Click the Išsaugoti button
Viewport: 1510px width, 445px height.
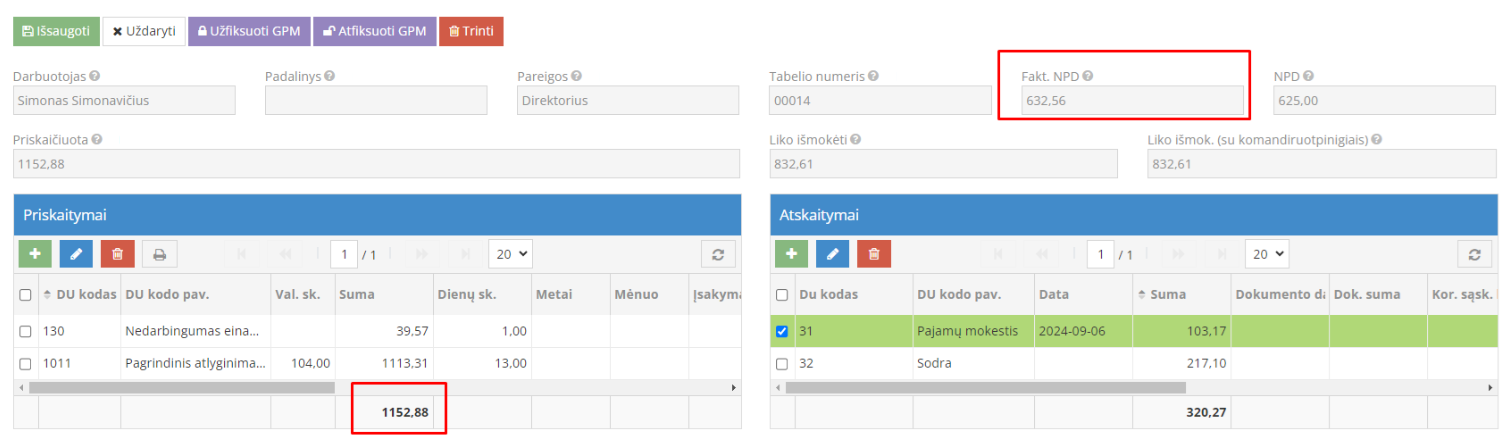(56, 31)
